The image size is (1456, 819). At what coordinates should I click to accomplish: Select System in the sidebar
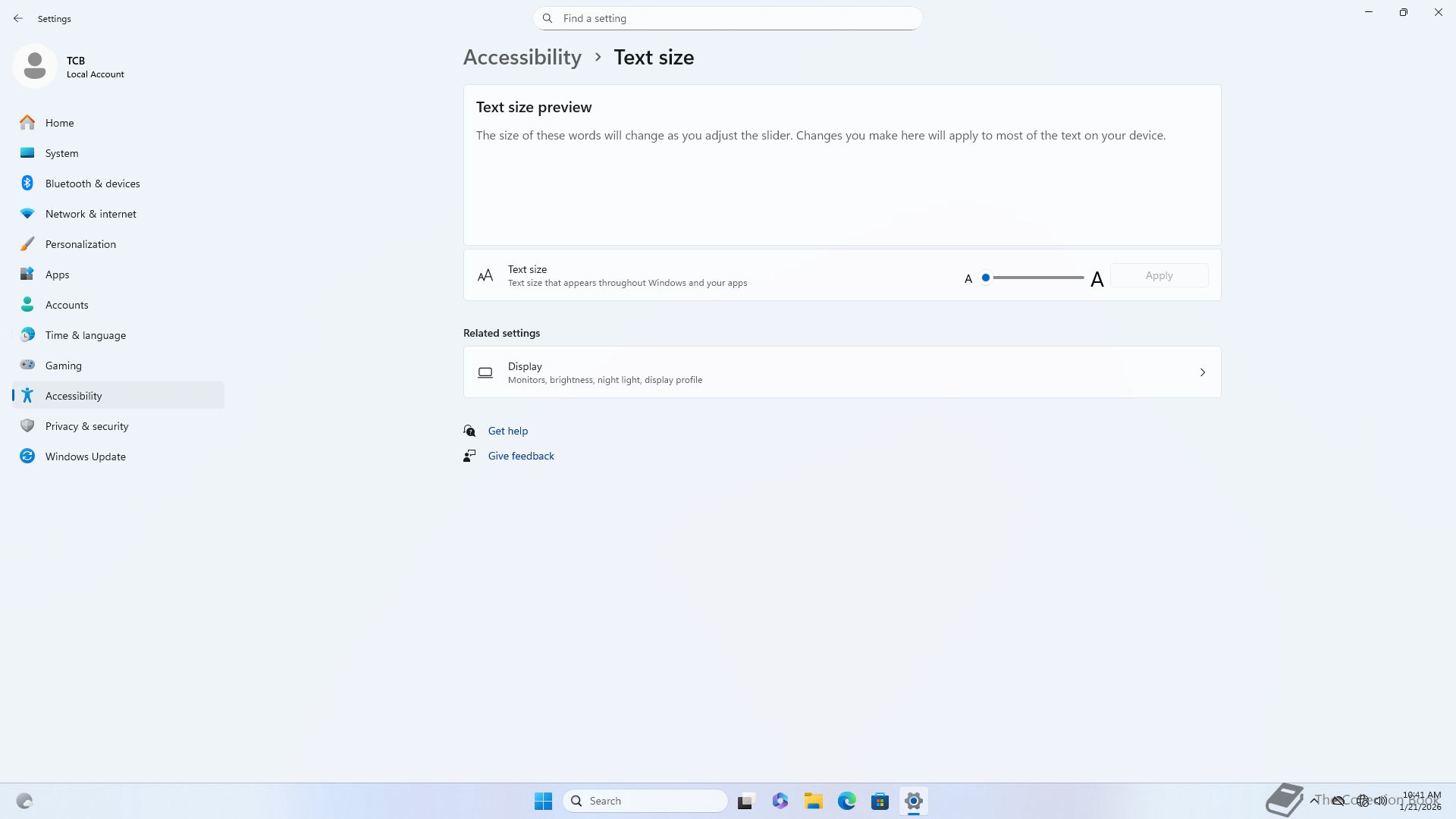pyautogui.click(x=61, y=153)
